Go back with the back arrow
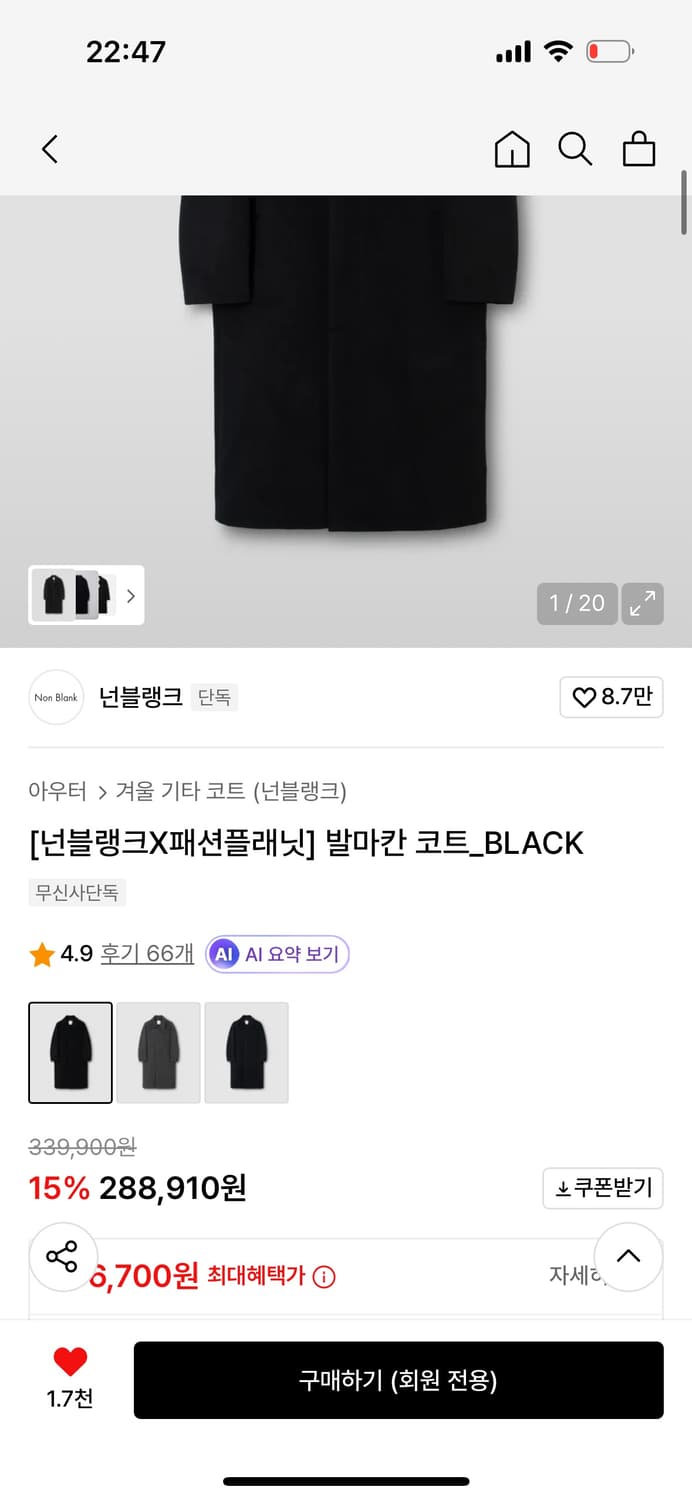 tap(50, 148)
